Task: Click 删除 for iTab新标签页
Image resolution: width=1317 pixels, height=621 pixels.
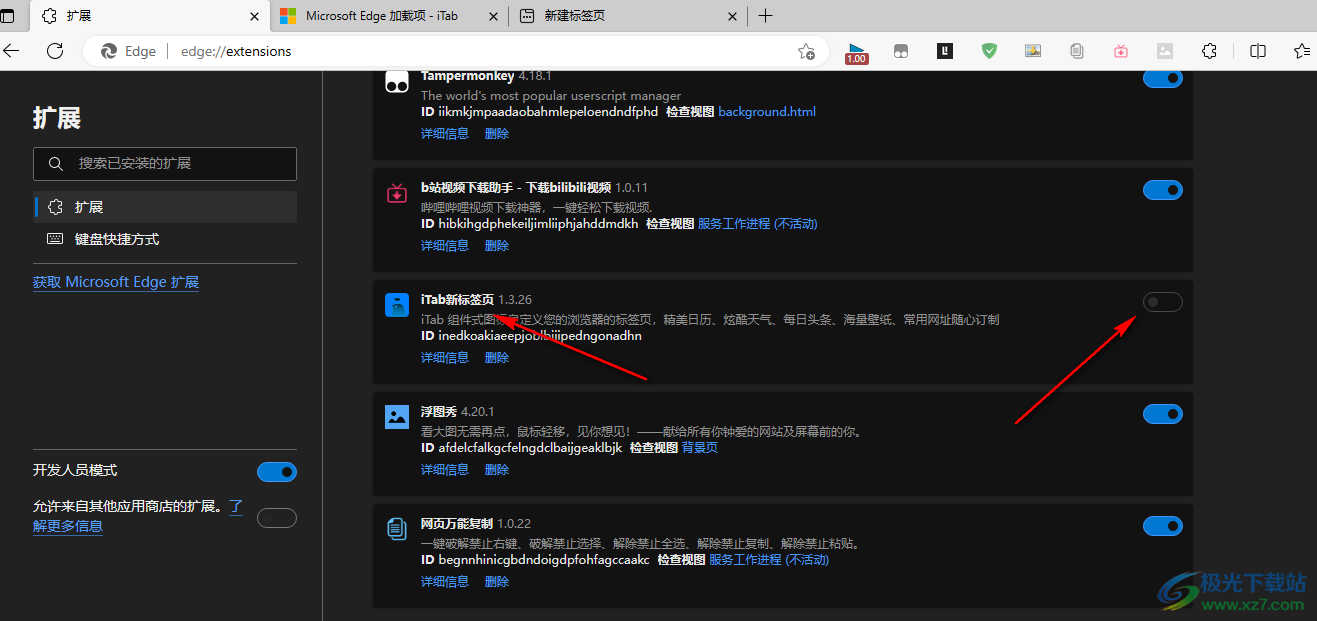Action: click(497, 357)
